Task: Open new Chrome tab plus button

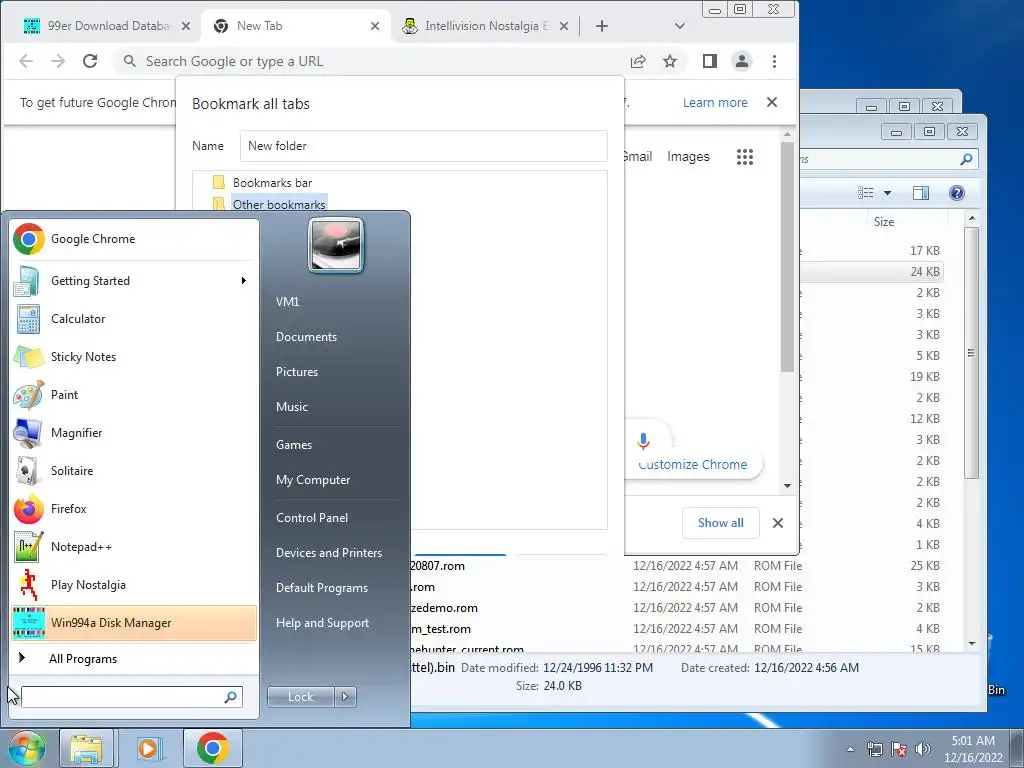Action: 602,26
